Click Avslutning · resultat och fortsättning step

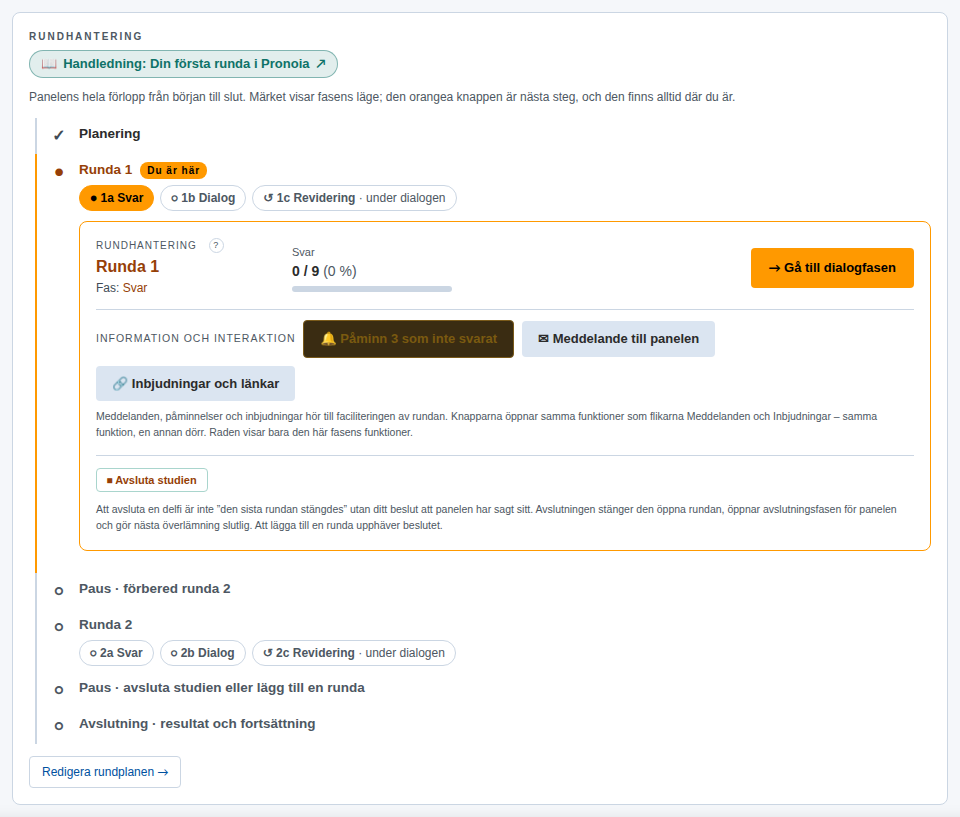click(x=197, y=724)
